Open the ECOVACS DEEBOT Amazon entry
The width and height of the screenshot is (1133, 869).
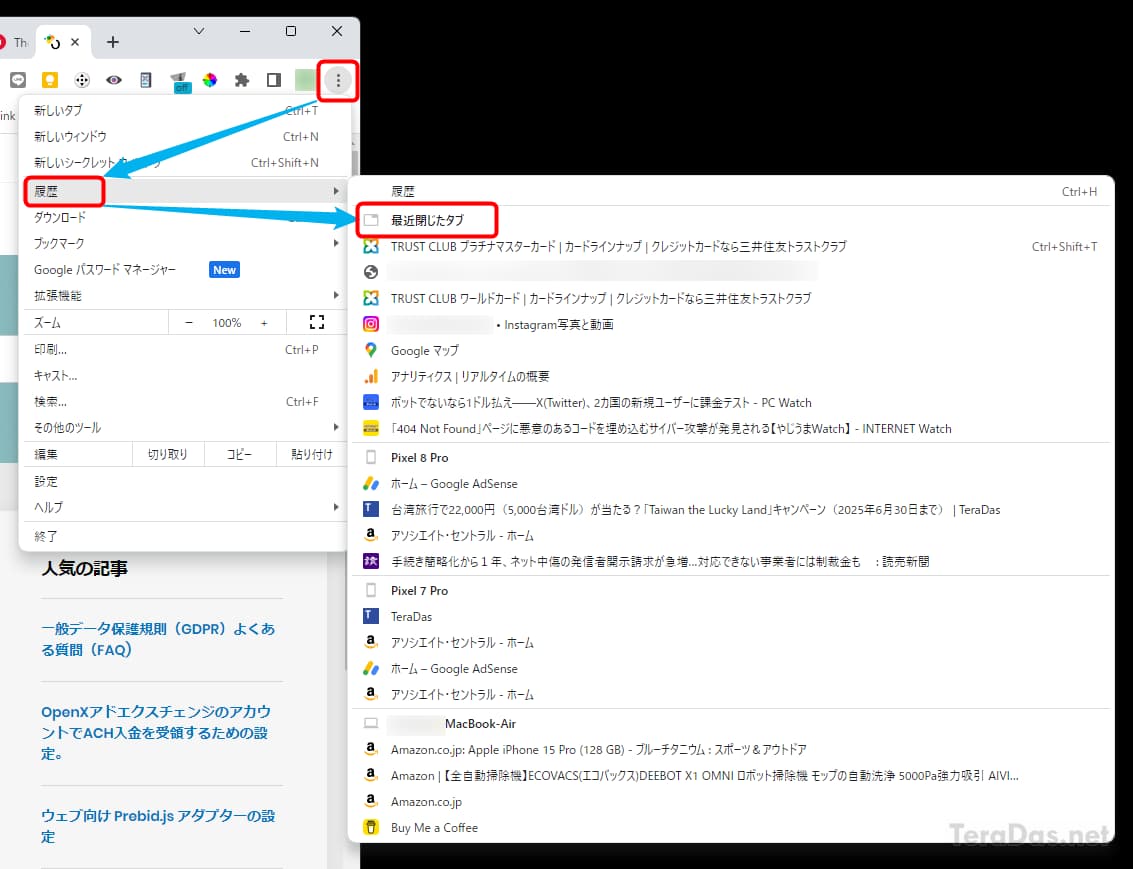[x=731, y=776]
